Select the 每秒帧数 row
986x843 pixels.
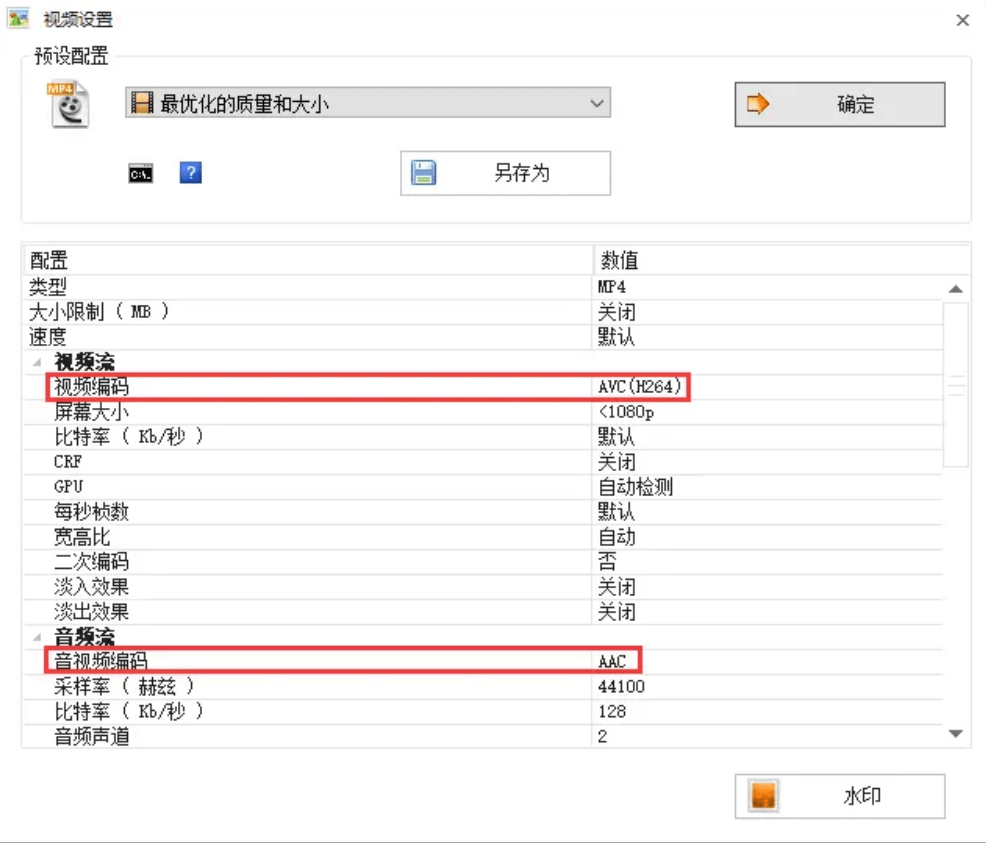click(483, 512)
